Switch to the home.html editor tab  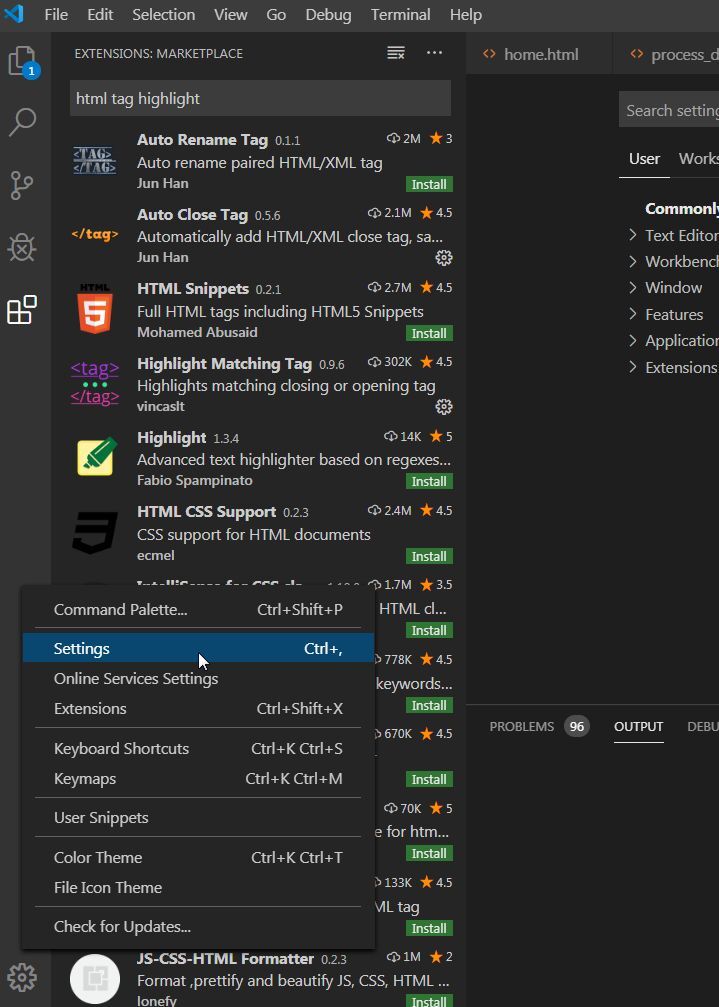[539, 55]
